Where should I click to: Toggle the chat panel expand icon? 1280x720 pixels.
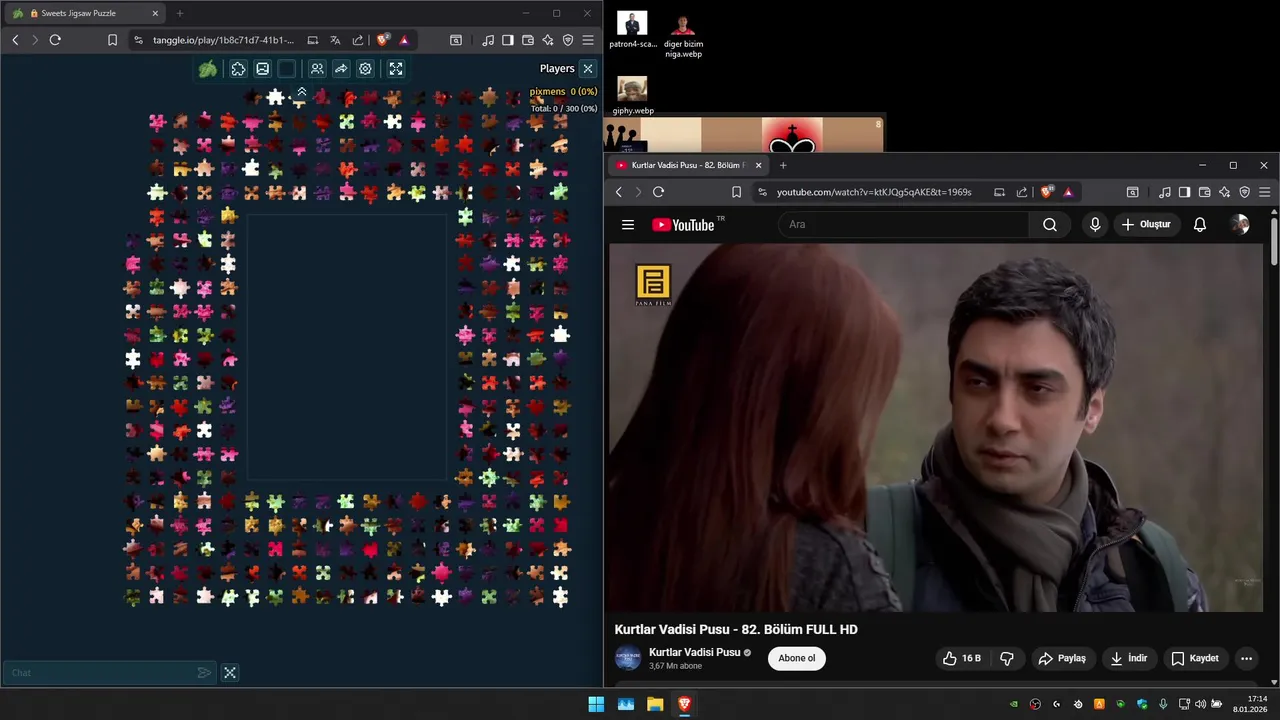(230, 673)
